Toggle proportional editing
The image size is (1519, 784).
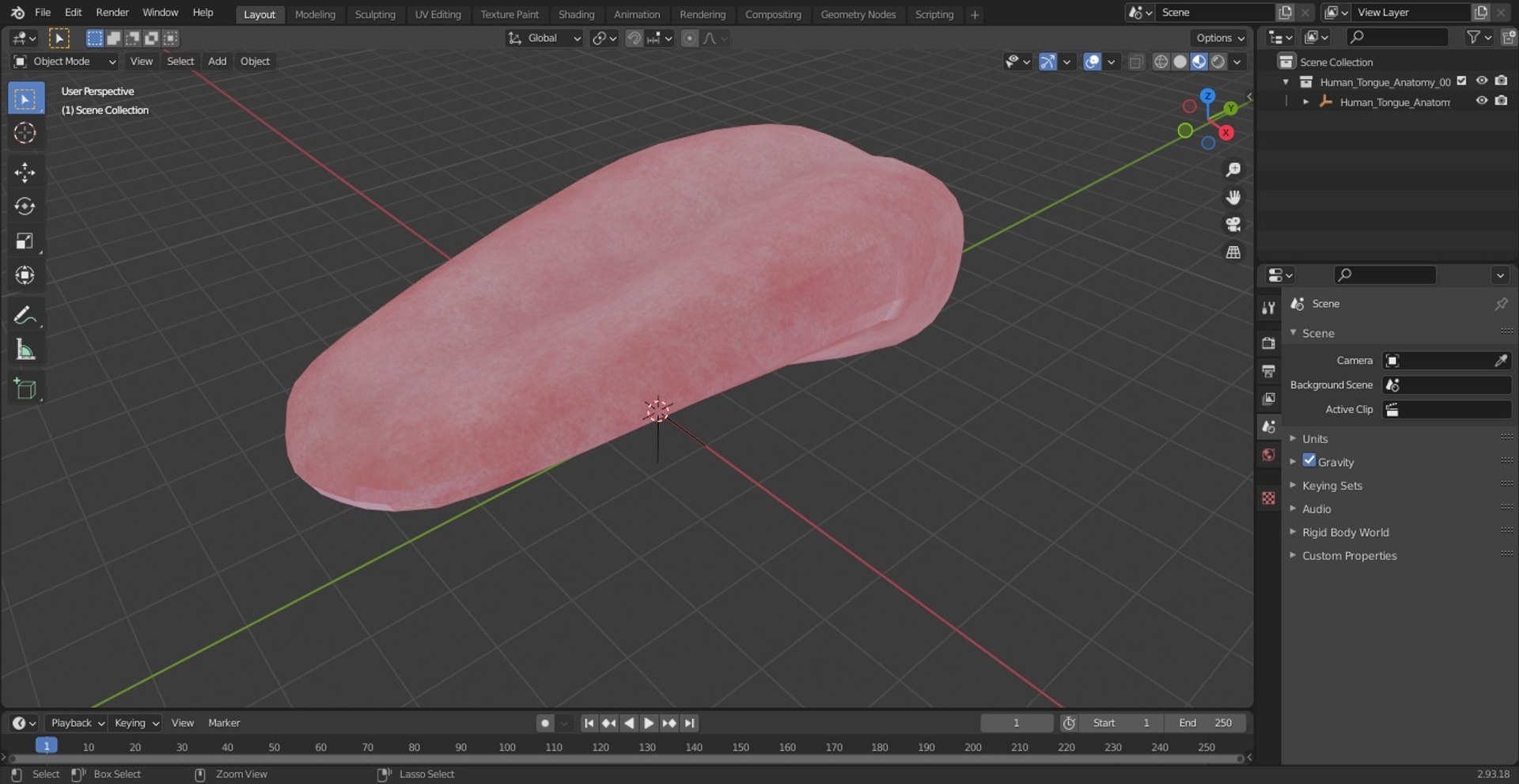point(690,38)
